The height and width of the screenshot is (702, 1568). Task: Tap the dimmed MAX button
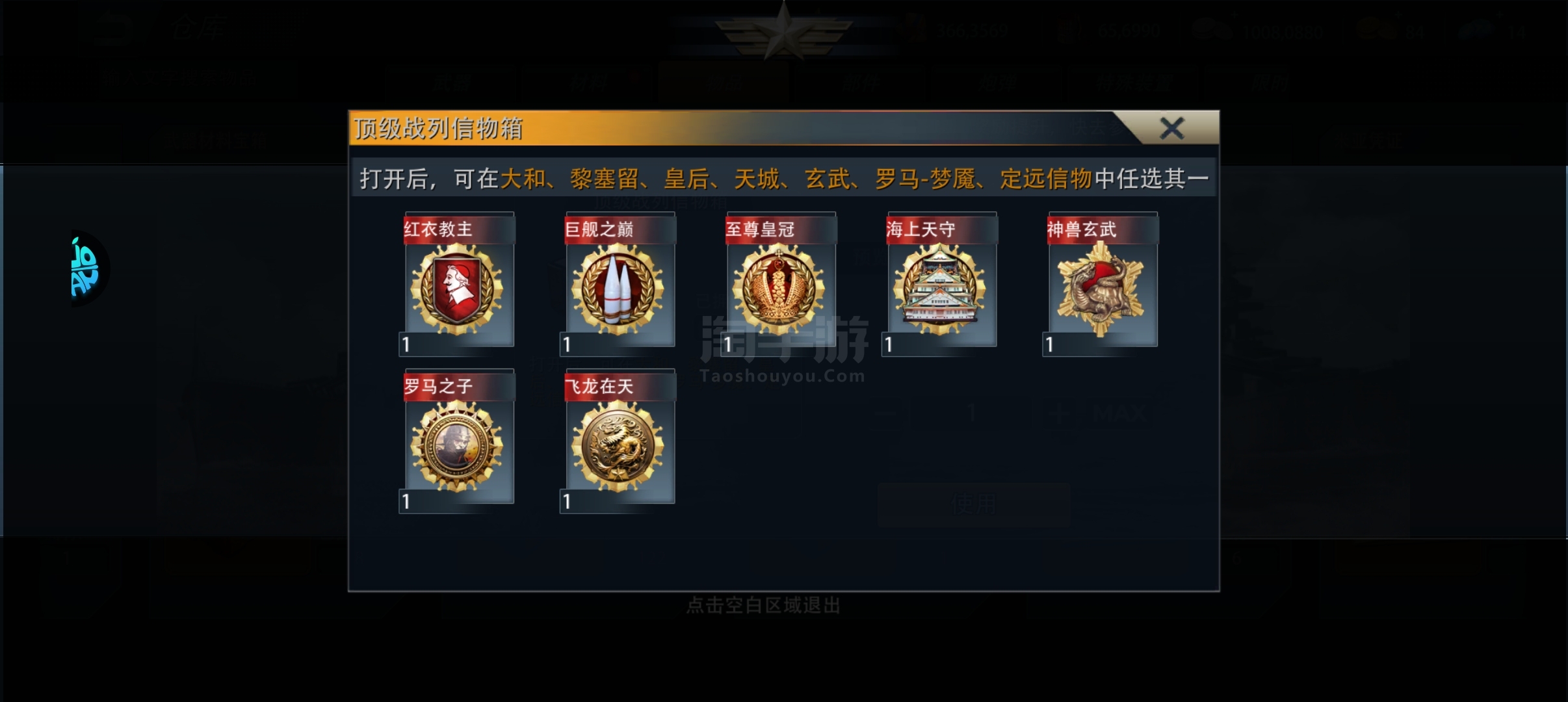(1119, 413)
